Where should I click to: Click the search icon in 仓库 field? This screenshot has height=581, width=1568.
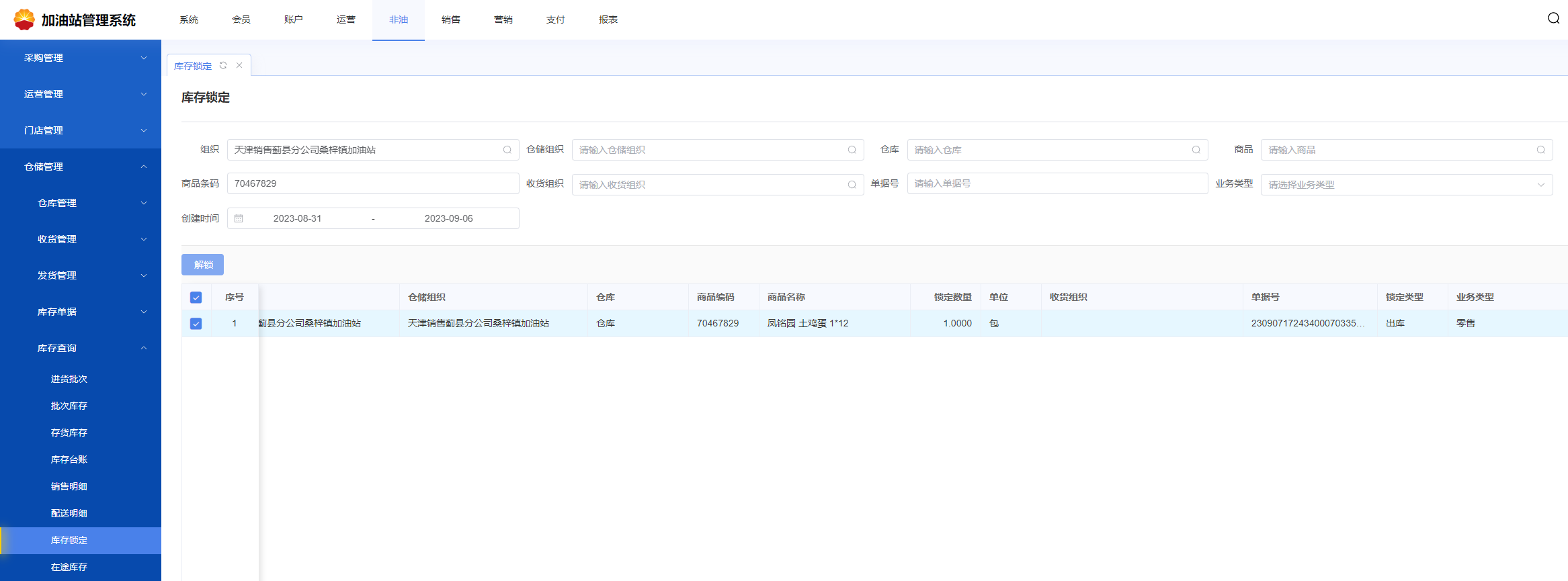click(1196, 150)
